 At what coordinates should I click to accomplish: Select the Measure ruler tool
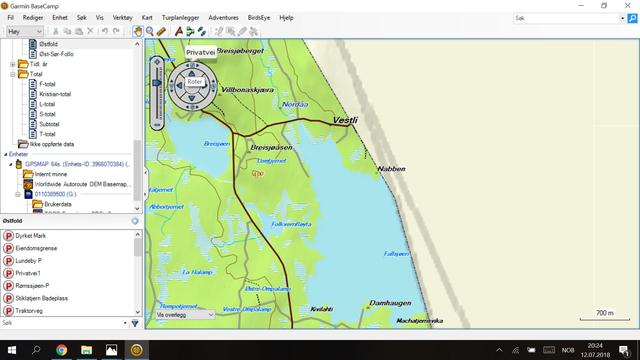coord(161,31)
